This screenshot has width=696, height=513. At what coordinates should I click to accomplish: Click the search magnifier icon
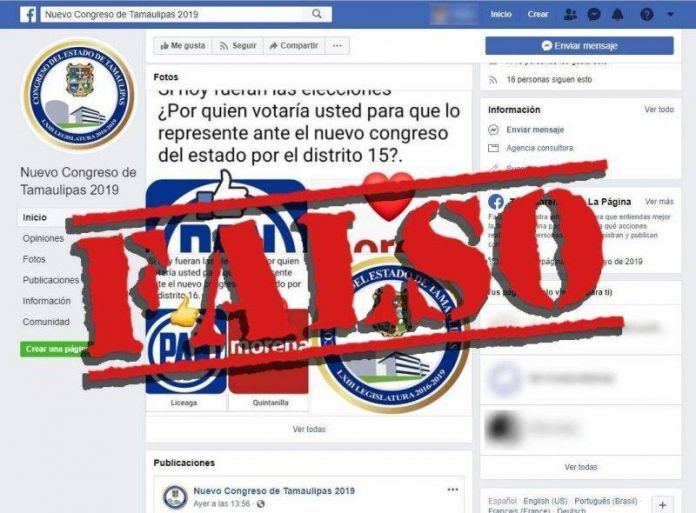(316, 14)
